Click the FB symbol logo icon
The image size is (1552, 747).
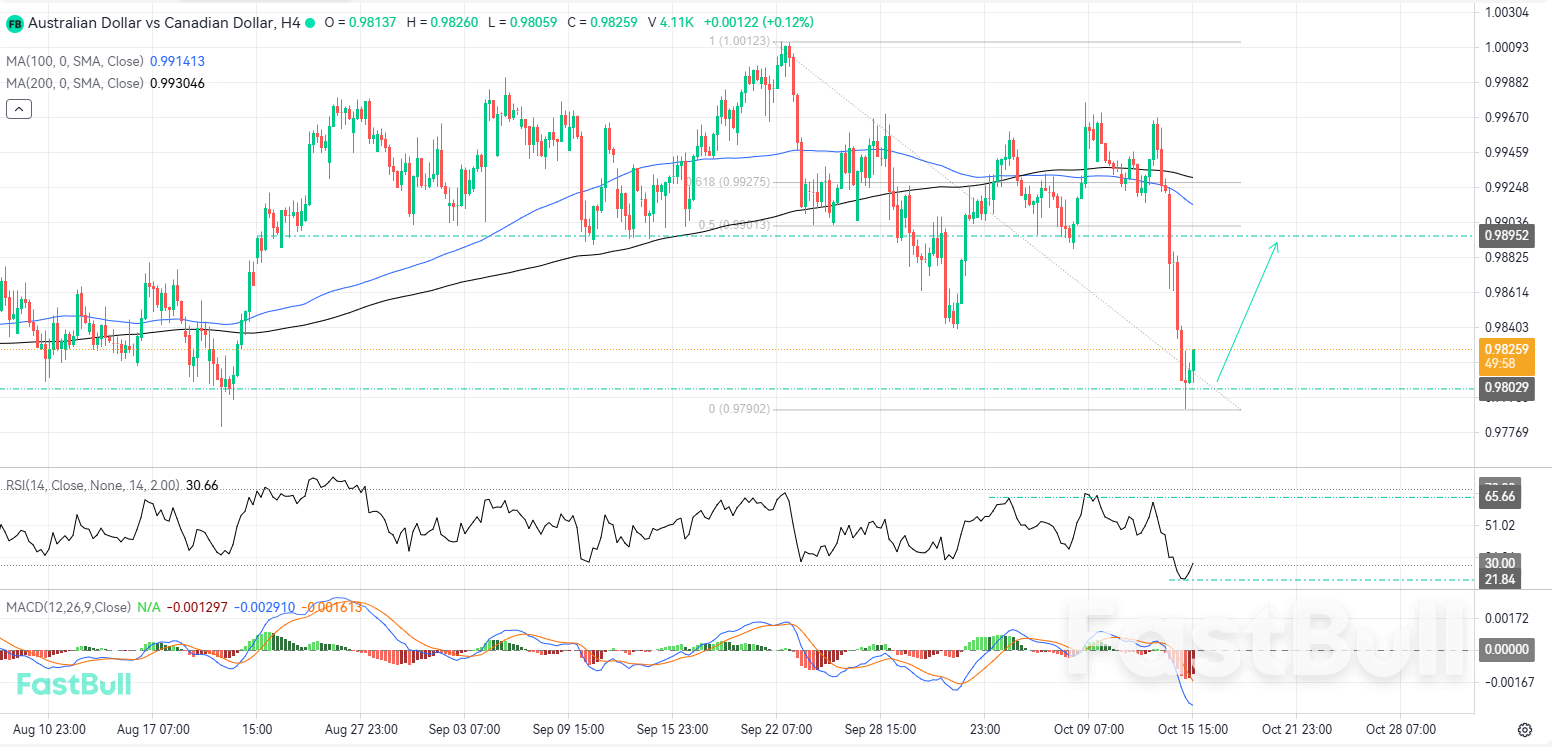point(15,22)
